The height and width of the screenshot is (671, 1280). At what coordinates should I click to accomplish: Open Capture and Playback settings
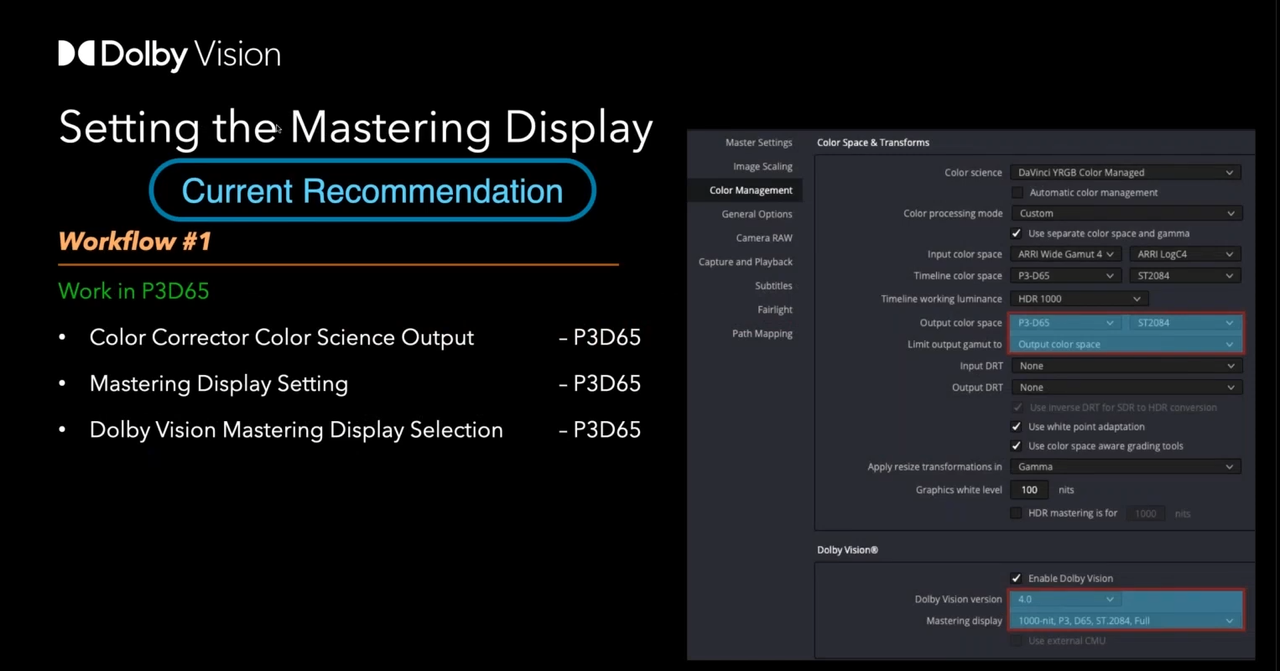point(745,262)
